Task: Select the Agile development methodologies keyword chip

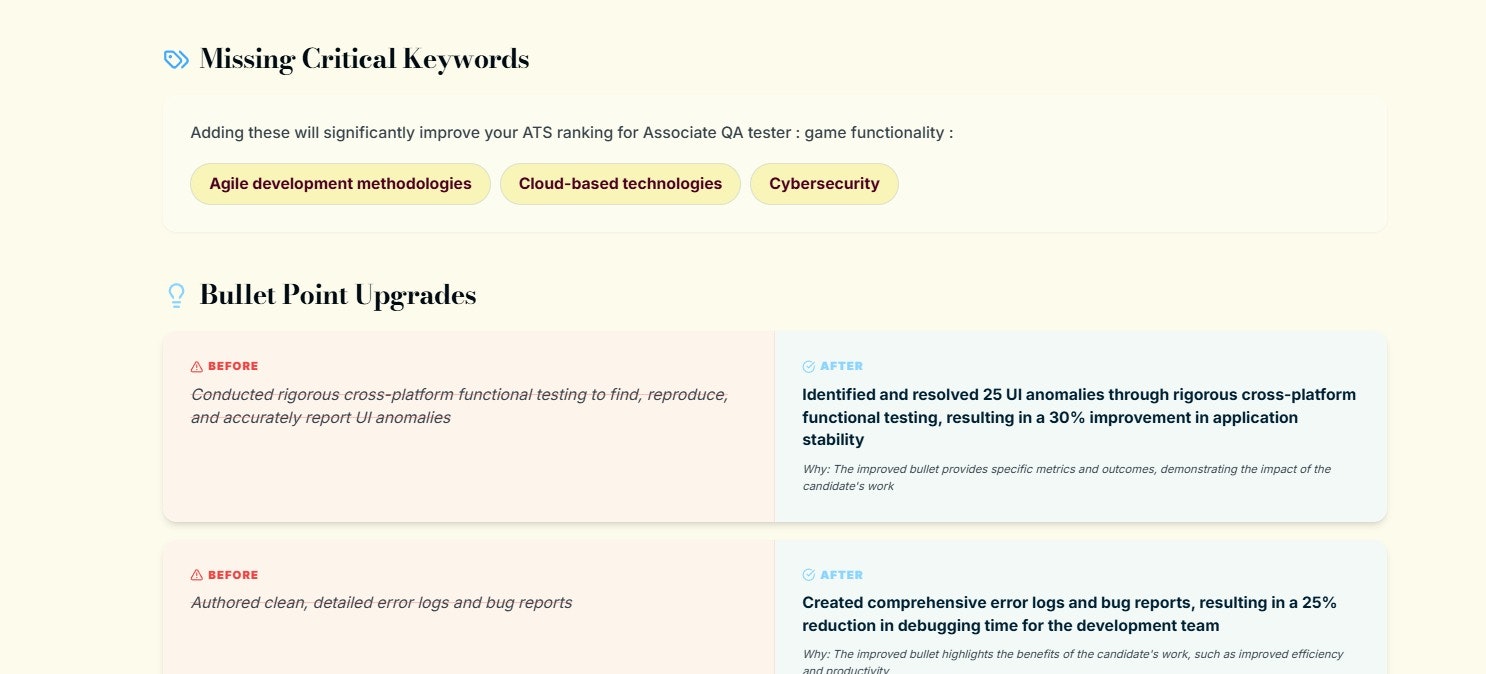Action: point(340,183)
